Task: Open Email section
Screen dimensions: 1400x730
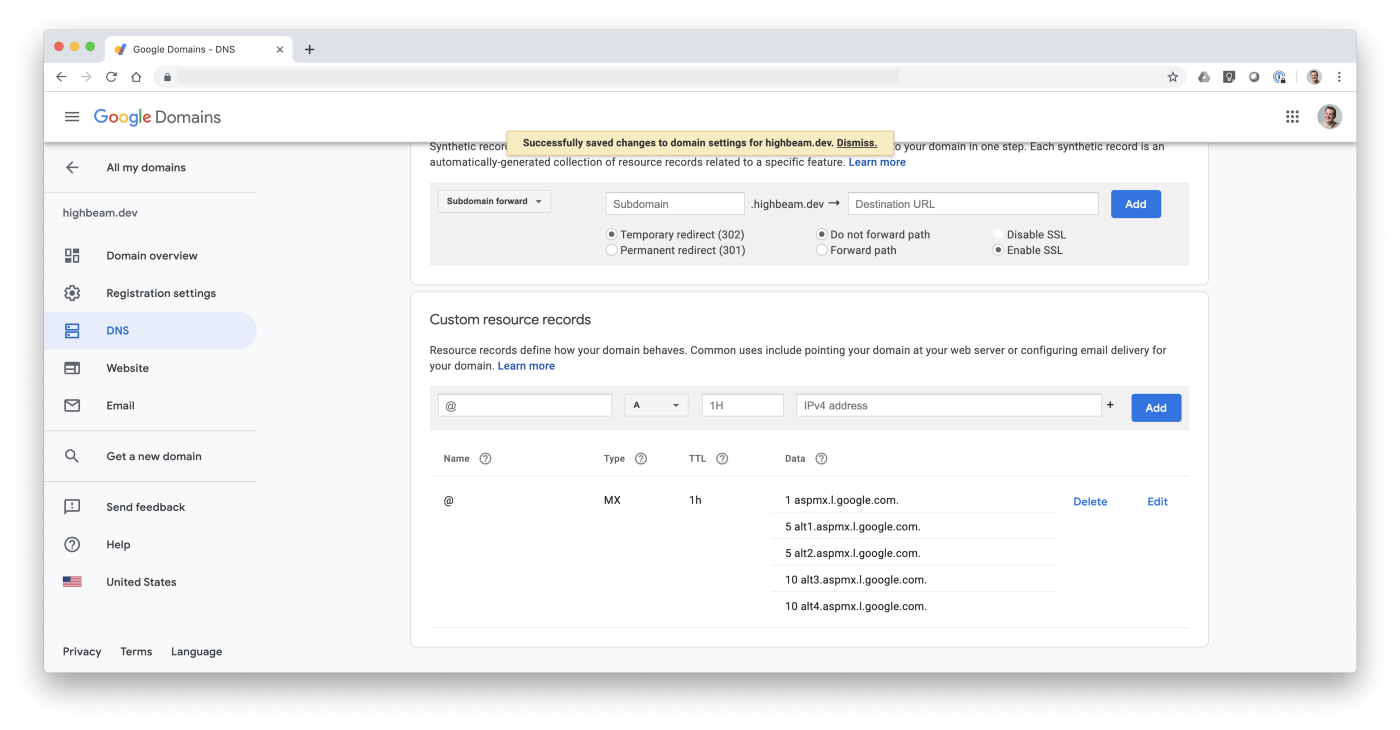Action: tap(120, 406)
